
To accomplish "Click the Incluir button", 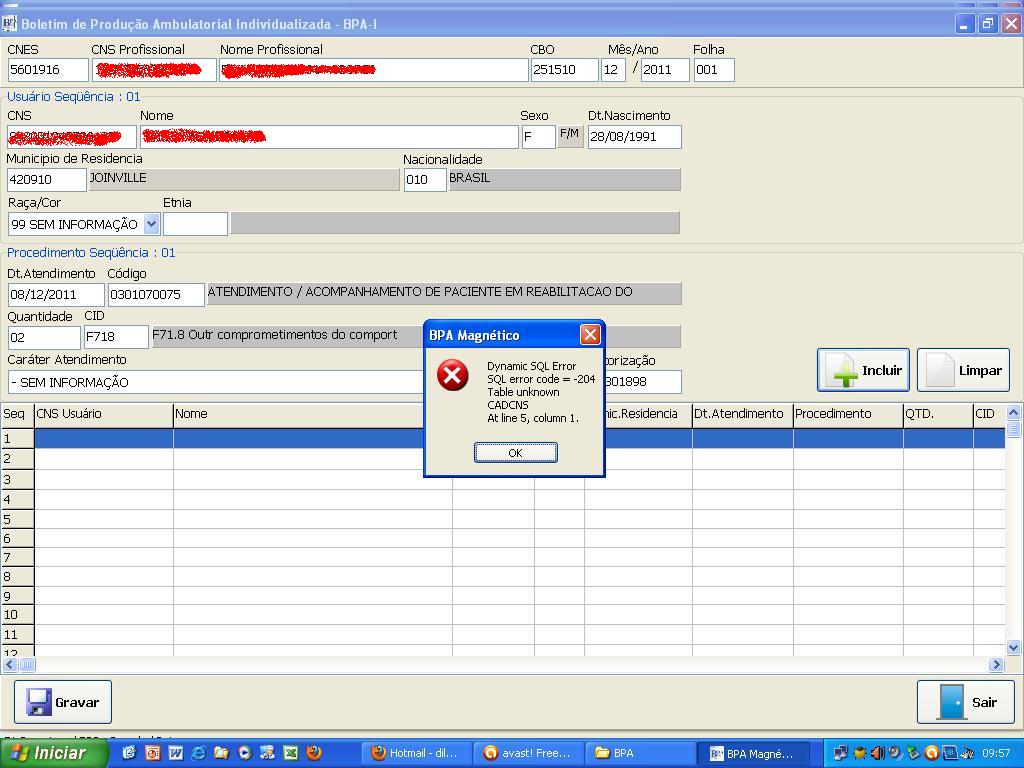I will point(863,370).
